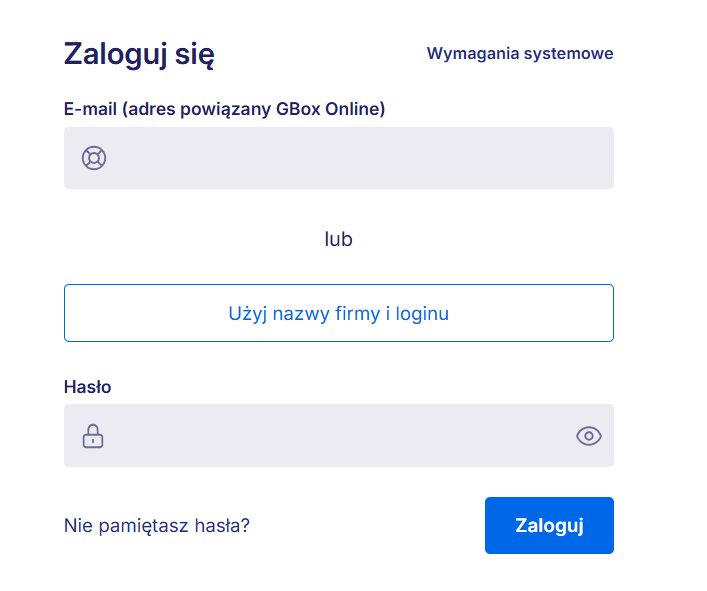
Task: Submit the login form with Zaloguj
Action: click(x=549, y=525)
